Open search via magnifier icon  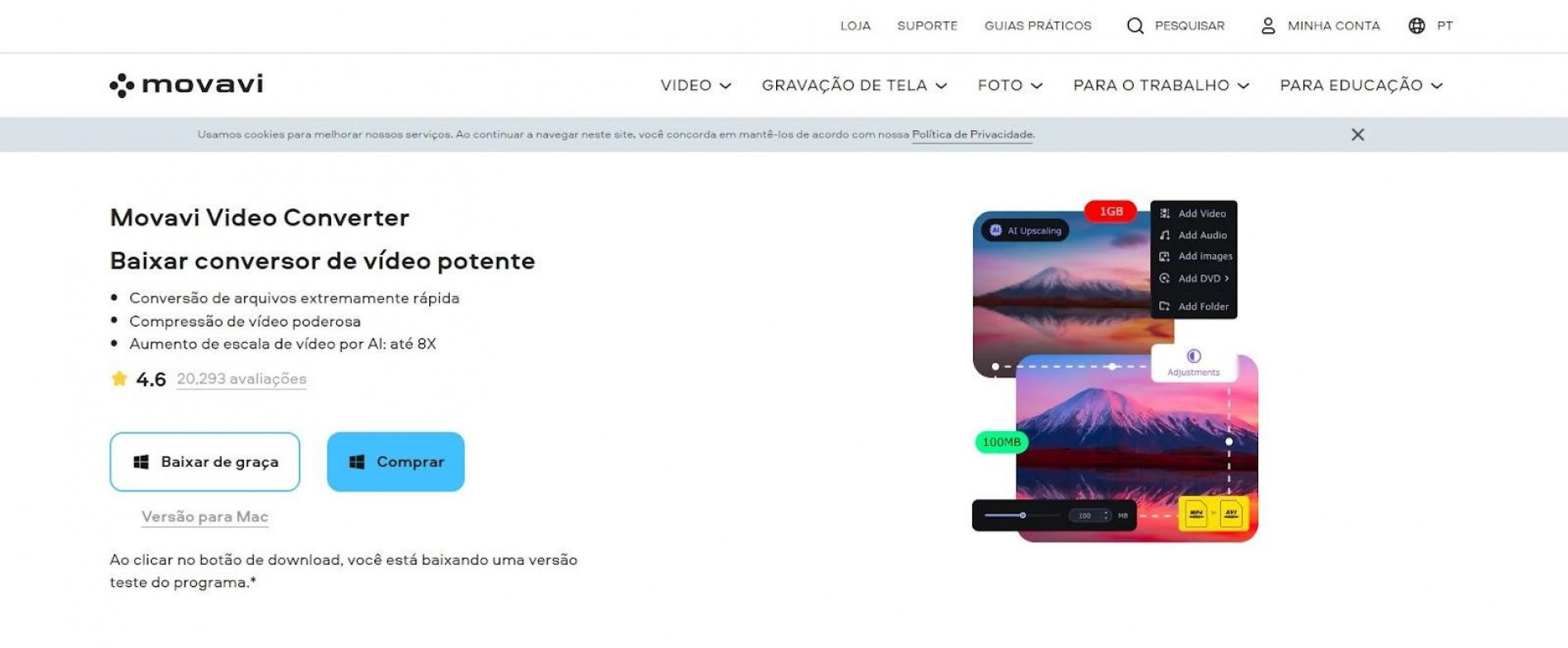1135,26
